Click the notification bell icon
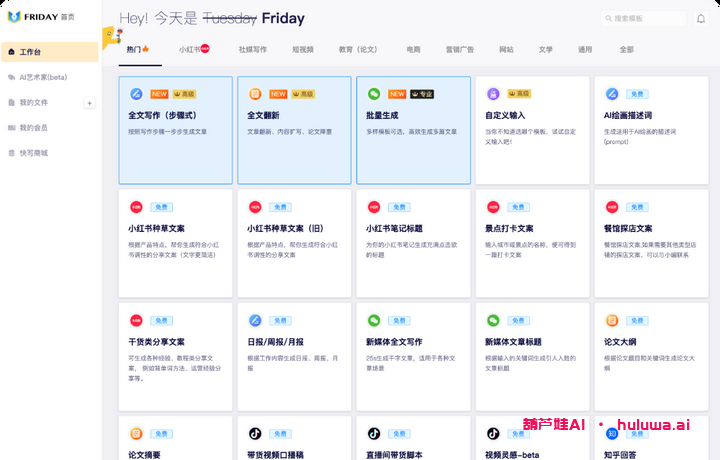This screenshot has height=460, width=720. [701, 19]
